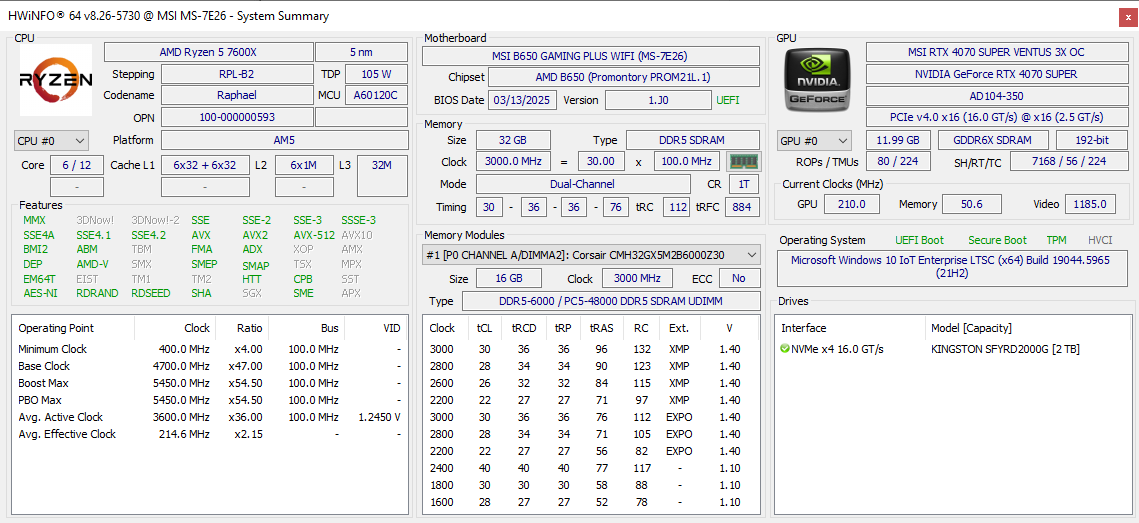Click the 1T command rate field
1139x523 pixels.
(745, 185)
